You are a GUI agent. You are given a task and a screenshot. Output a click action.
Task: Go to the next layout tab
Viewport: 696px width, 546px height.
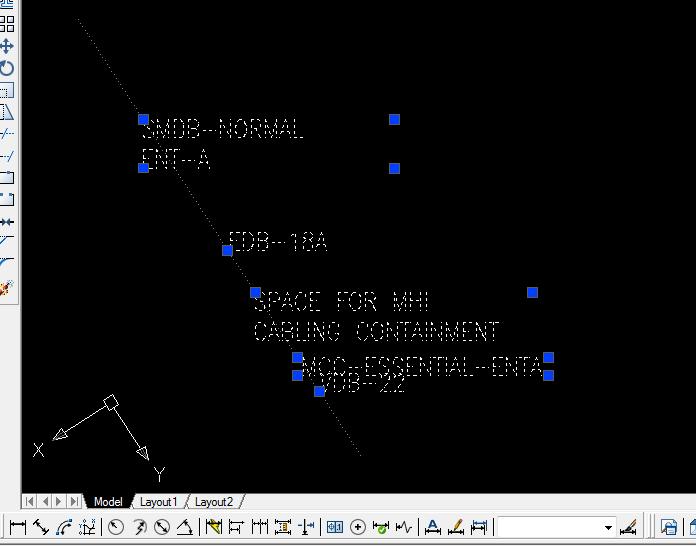point(59,502)
